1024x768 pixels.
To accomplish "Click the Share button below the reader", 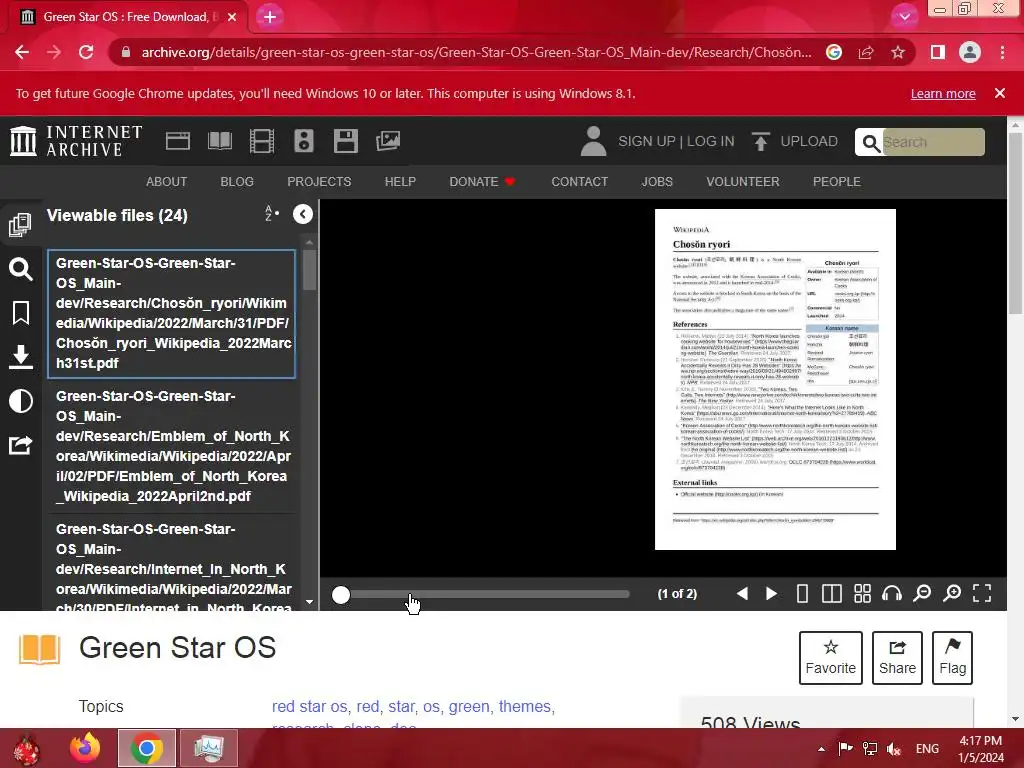I will pos(897,658).
